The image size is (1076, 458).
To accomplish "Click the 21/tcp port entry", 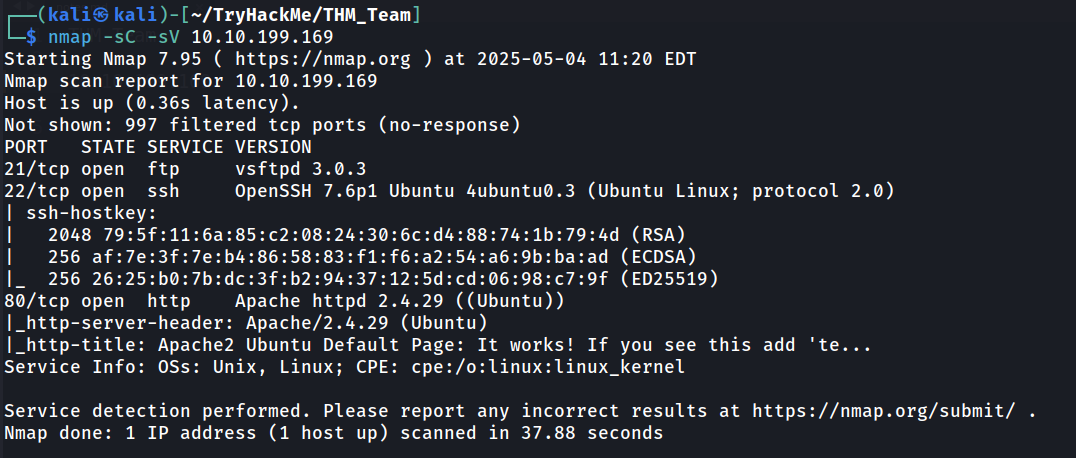I will pyautogui.click(x=38, y=169).
